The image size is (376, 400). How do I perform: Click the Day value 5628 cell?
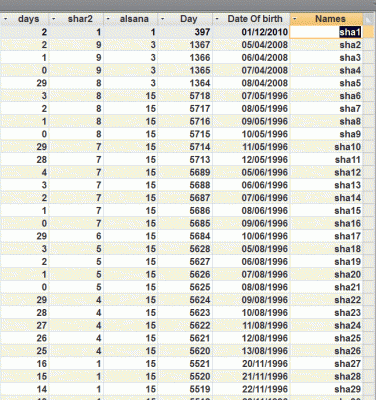click(185, 249)
